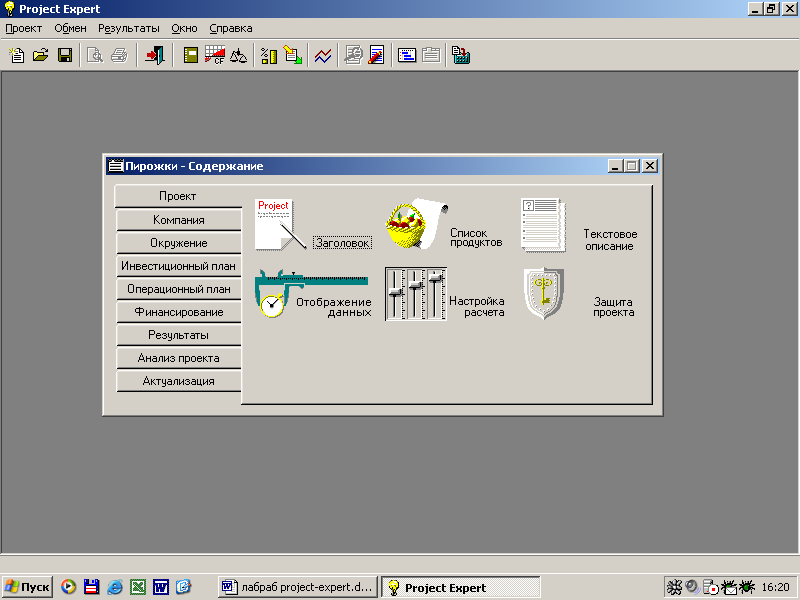Open the Пирожки window system menu icon
The height and width of the screenshot is (600, 800).
pyautogui.click(x=116, y=166)
